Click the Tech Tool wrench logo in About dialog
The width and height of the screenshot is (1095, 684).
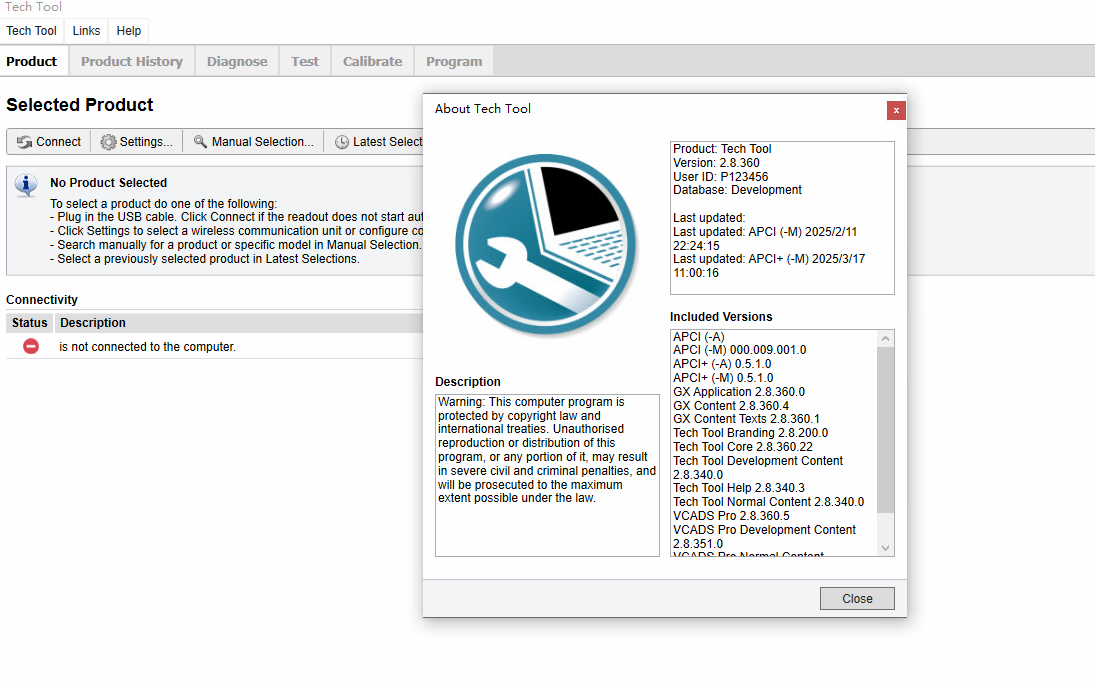[546, 243]
